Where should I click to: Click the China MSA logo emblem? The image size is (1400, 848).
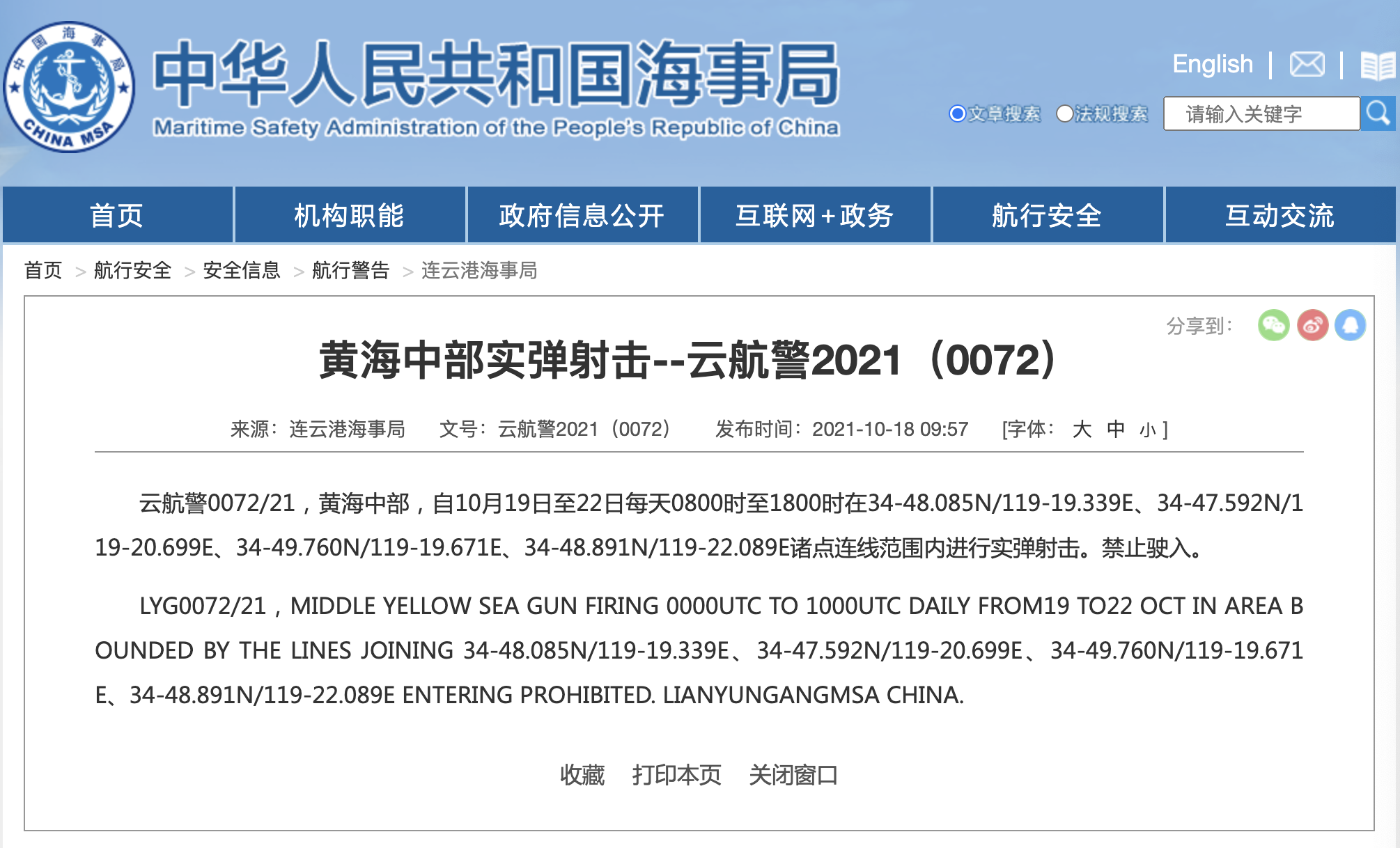tap(68, 87)
